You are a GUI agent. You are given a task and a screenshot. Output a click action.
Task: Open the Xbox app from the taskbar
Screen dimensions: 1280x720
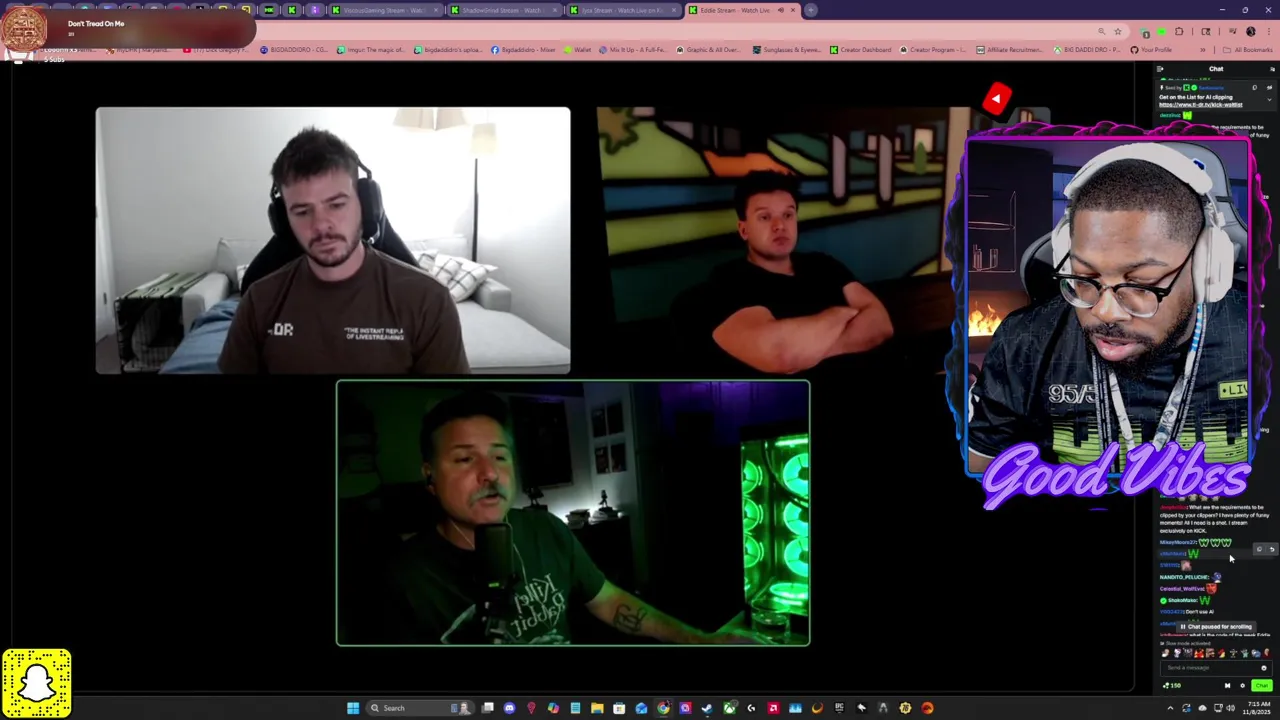pos(729,708)
